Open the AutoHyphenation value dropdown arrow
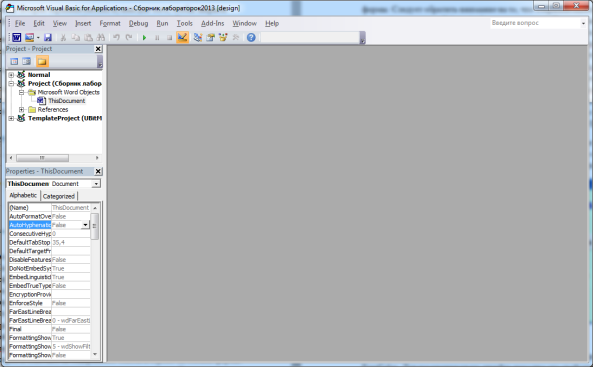This screenshot has width=593, height=367. pos(85,225)
